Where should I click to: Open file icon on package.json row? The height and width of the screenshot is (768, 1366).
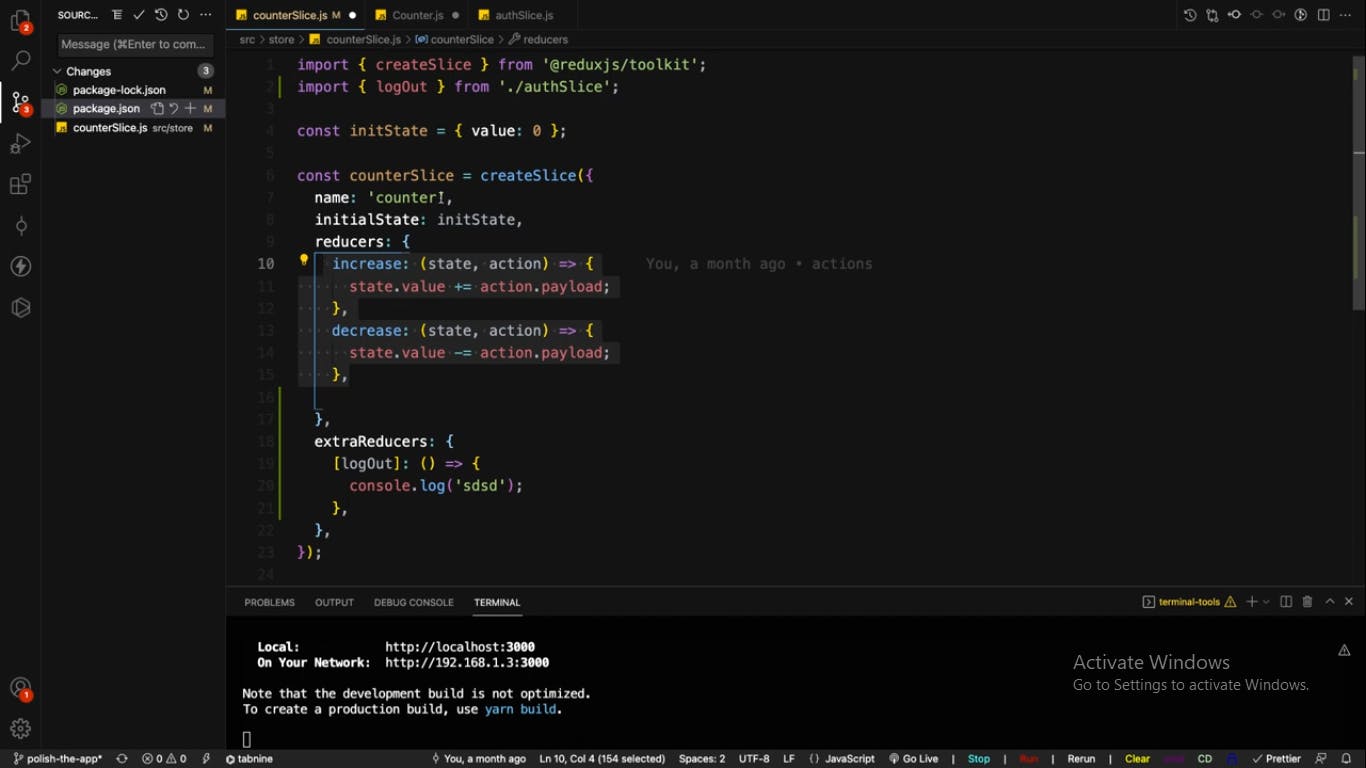pyautogui.click(x=157, y=108)
